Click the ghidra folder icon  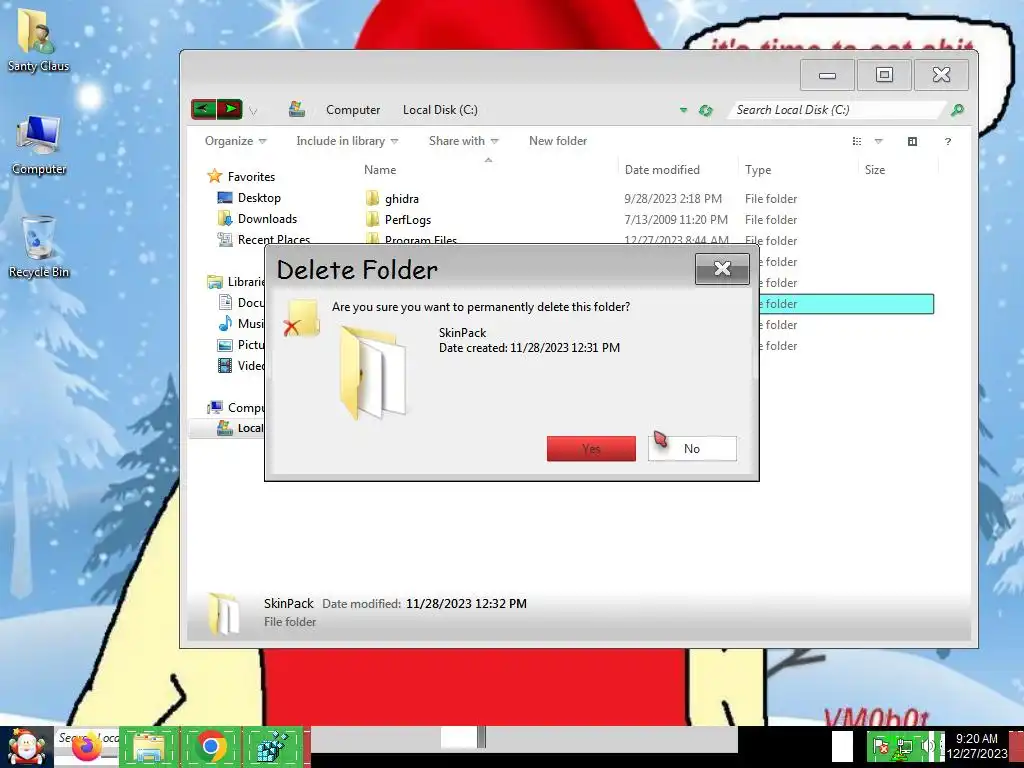(372, 199)
